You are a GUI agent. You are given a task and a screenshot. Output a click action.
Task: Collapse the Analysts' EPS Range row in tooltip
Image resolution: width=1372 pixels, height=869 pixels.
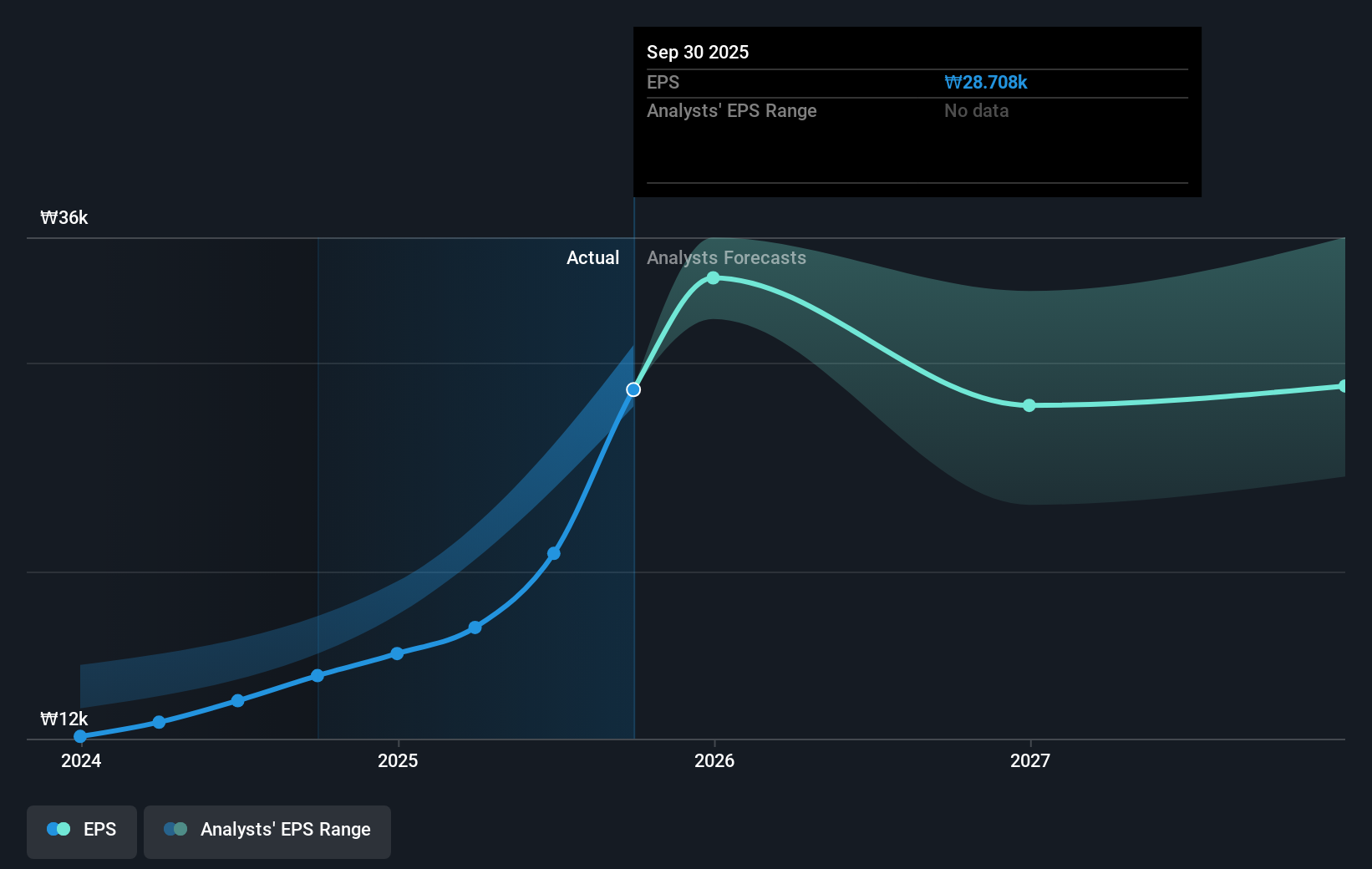coord(732,110)
